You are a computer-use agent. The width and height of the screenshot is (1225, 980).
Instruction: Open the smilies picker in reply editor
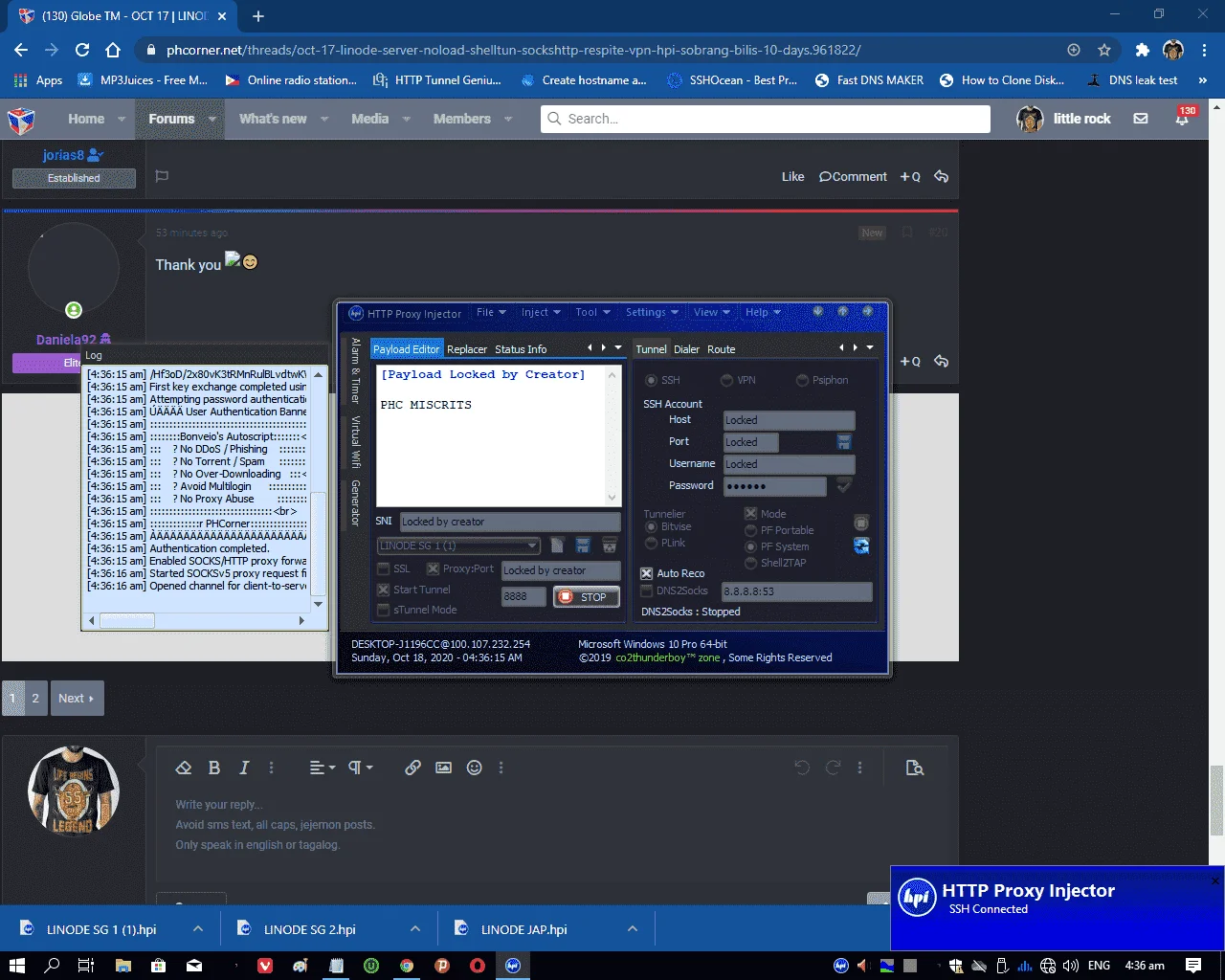point(474,768)
